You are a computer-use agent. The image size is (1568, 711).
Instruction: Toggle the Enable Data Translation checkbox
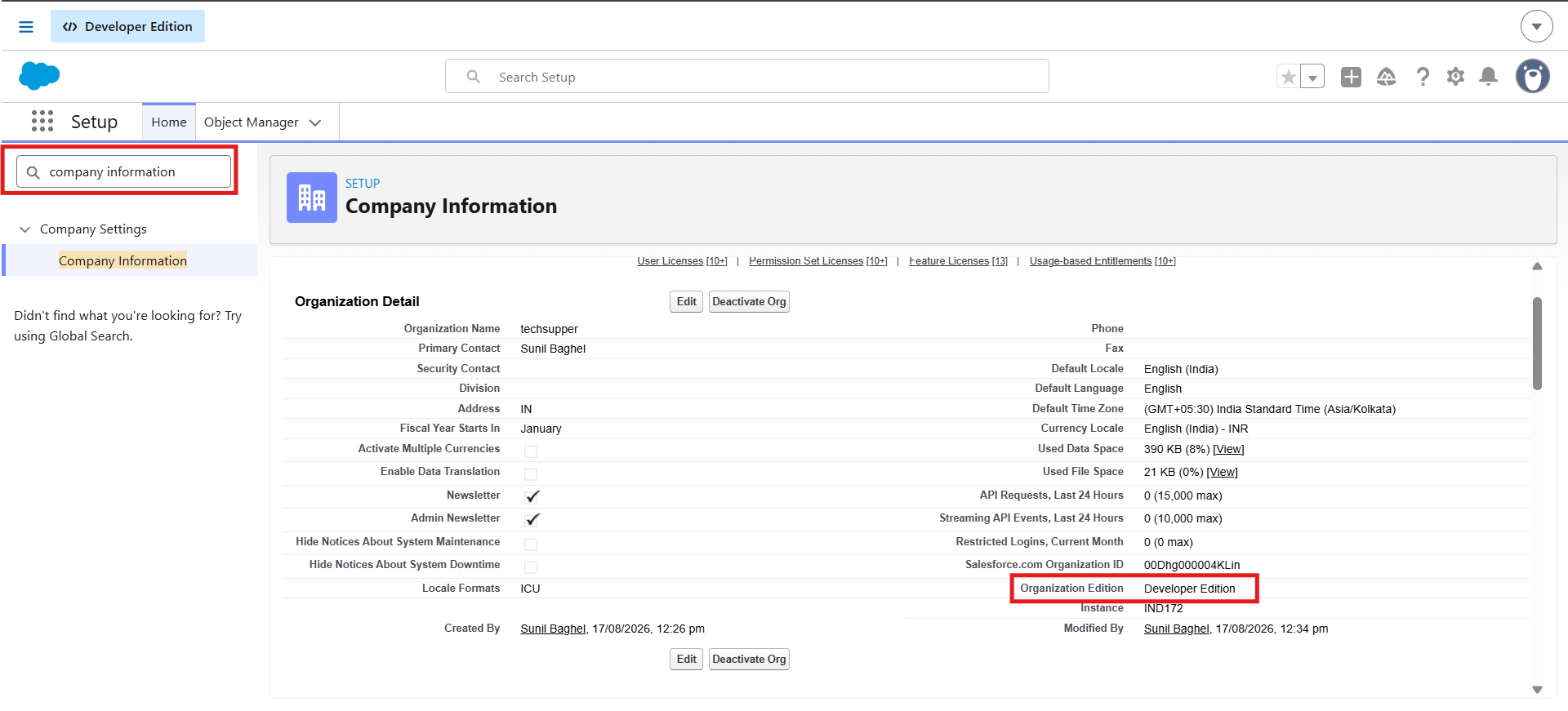tap(531, 474)
